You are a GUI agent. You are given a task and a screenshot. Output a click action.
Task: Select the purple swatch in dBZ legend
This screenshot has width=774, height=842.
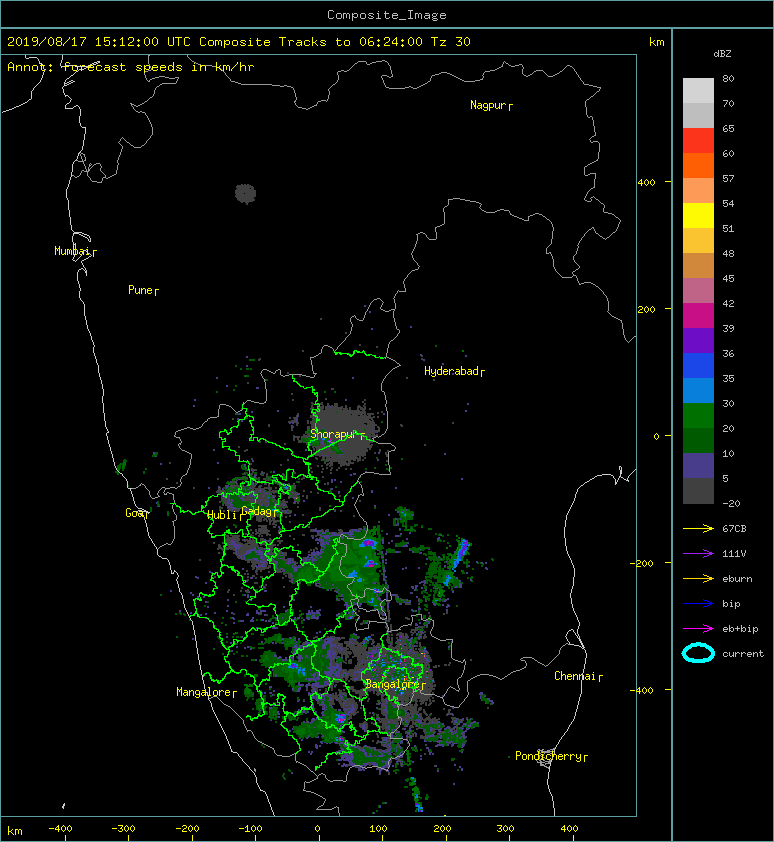pos(698,340)
